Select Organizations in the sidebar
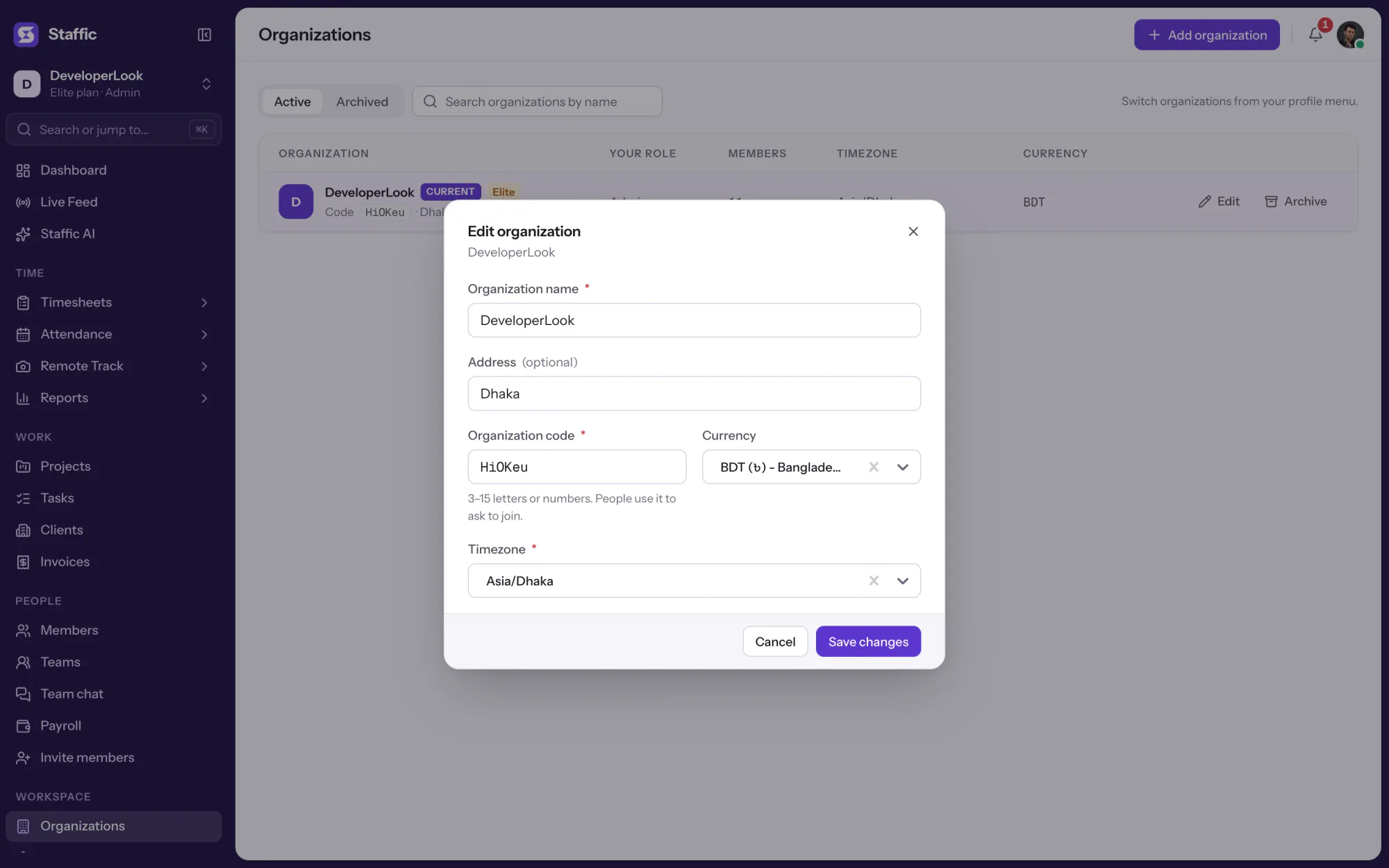 pyautogui.click(x=114, y=826)
